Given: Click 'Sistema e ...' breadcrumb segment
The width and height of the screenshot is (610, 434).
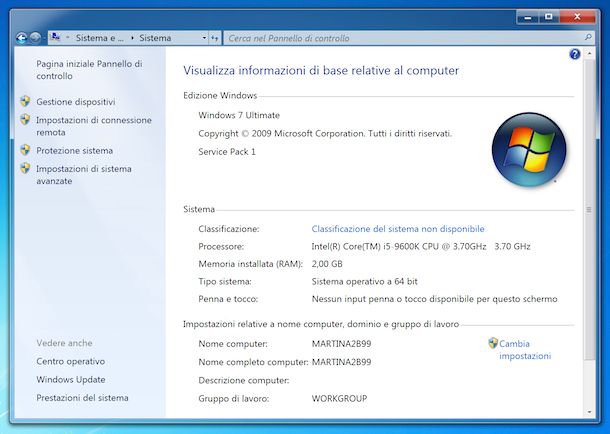Looking at the screenshot, I should (x=100, y=38).
